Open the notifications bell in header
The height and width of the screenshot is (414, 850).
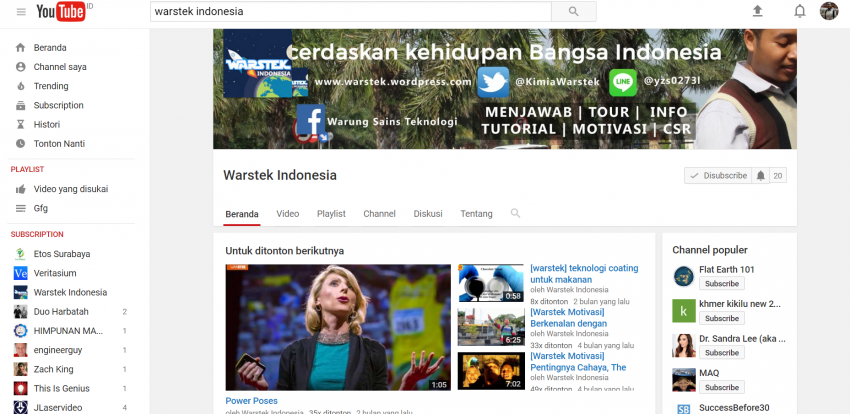800,11
